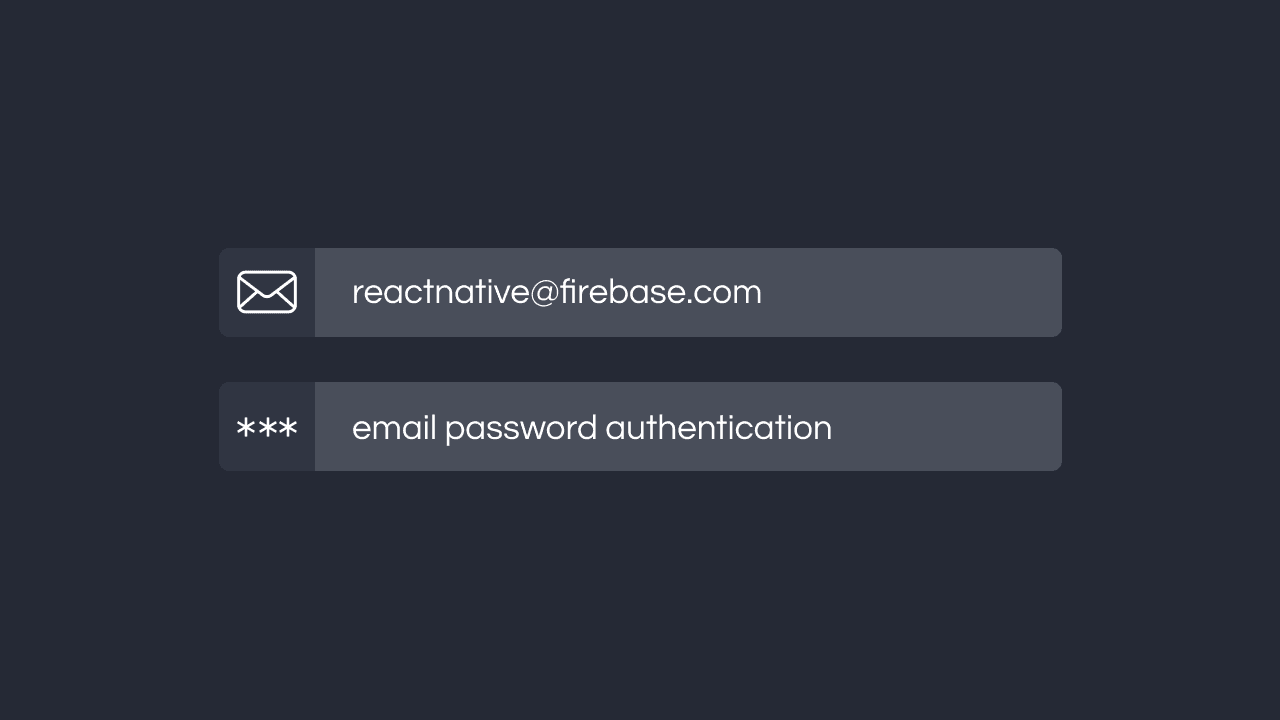Click the text reactnative@firebase.com

[x=556, y=292]
